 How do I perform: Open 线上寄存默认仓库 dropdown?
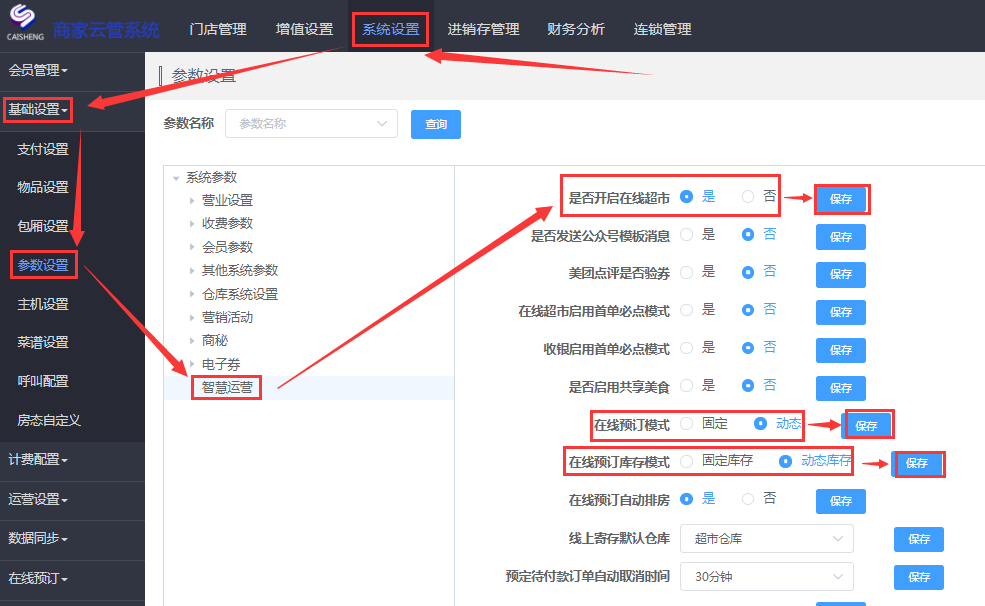[x=766, y=539]
